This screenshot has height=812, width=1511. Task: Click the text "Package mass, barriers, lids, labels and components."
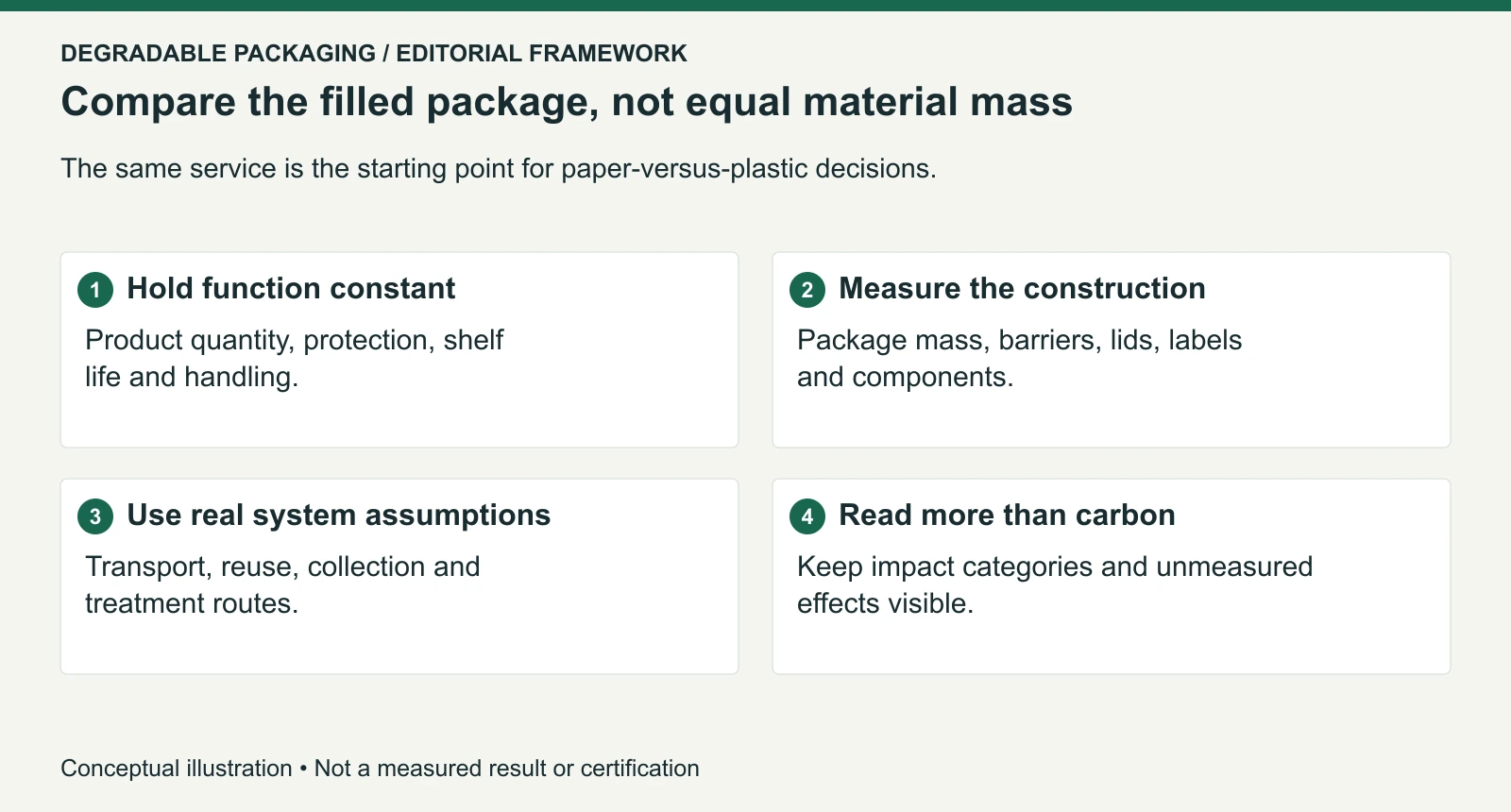[1020, 358]
